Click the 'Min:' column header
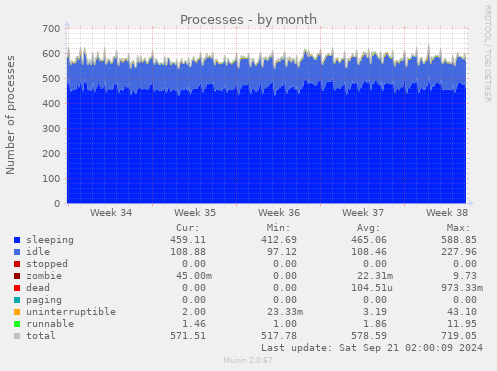 tap(278, 228)
